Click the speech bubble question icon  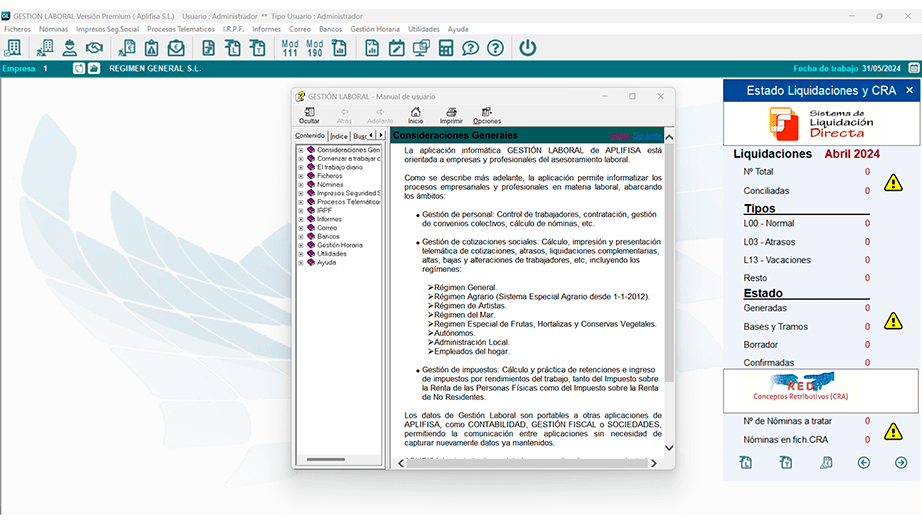pyautogui.click(x=470, y=48)
